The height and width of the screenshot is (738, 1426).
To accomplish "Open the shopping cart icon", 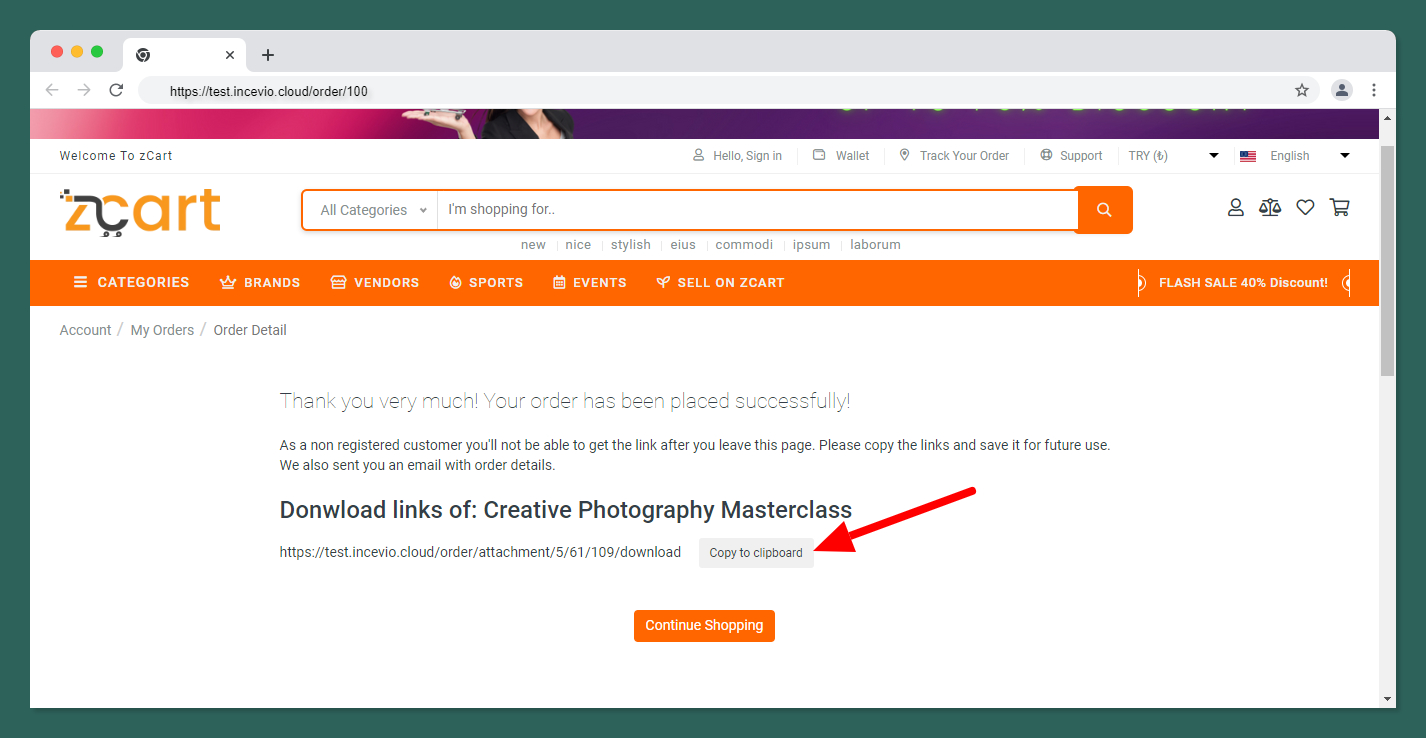I will [1339, 208].
